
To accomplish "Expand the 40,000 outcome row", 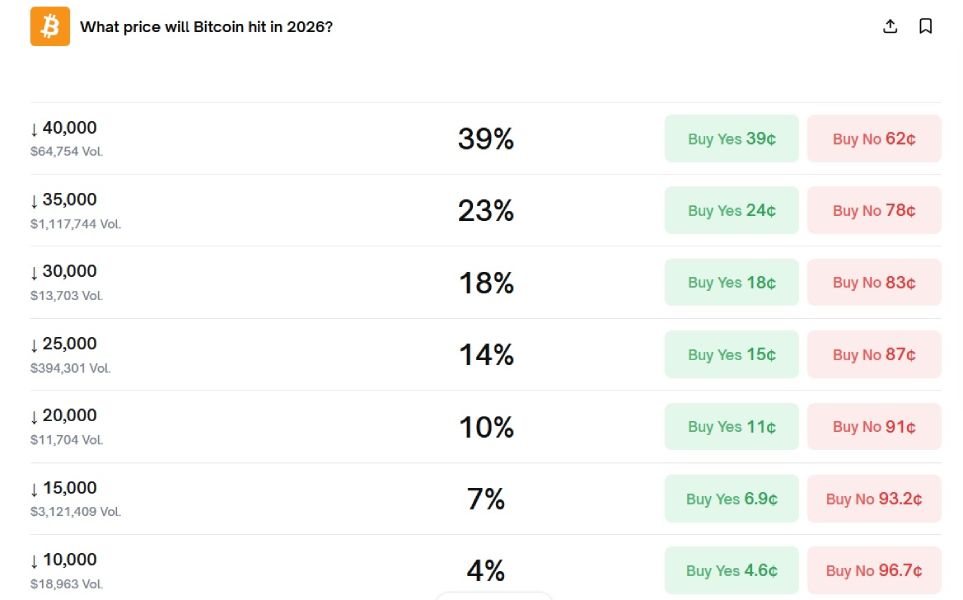I will 300,138.
